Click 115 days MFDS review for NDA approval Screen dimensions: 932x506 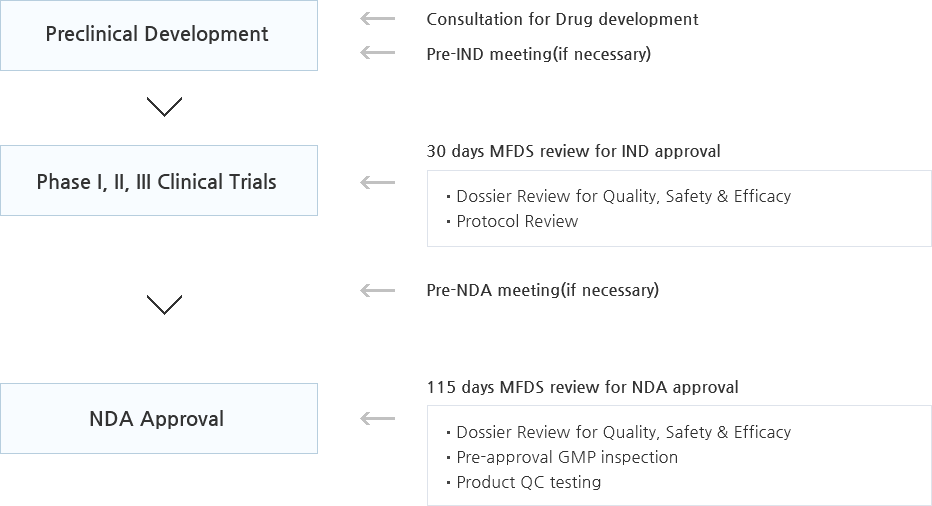click(x=582, y=387)
